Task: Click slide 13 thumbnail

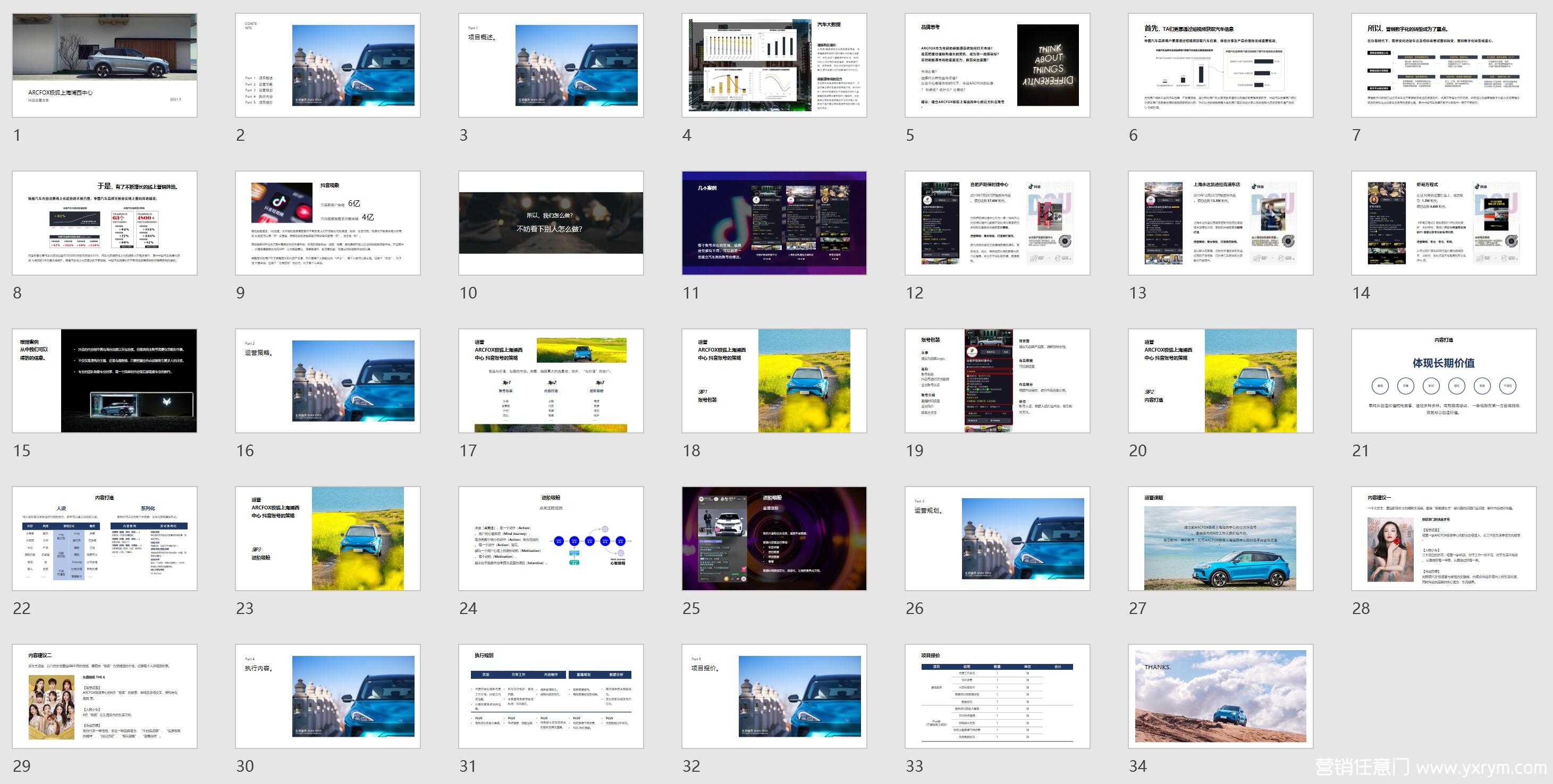Action: click(1221, 223)
